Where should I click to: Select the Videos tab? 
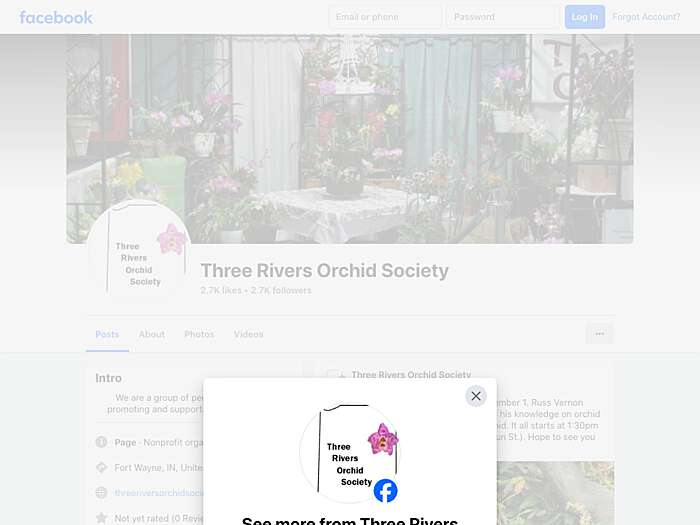coord(249,334)
